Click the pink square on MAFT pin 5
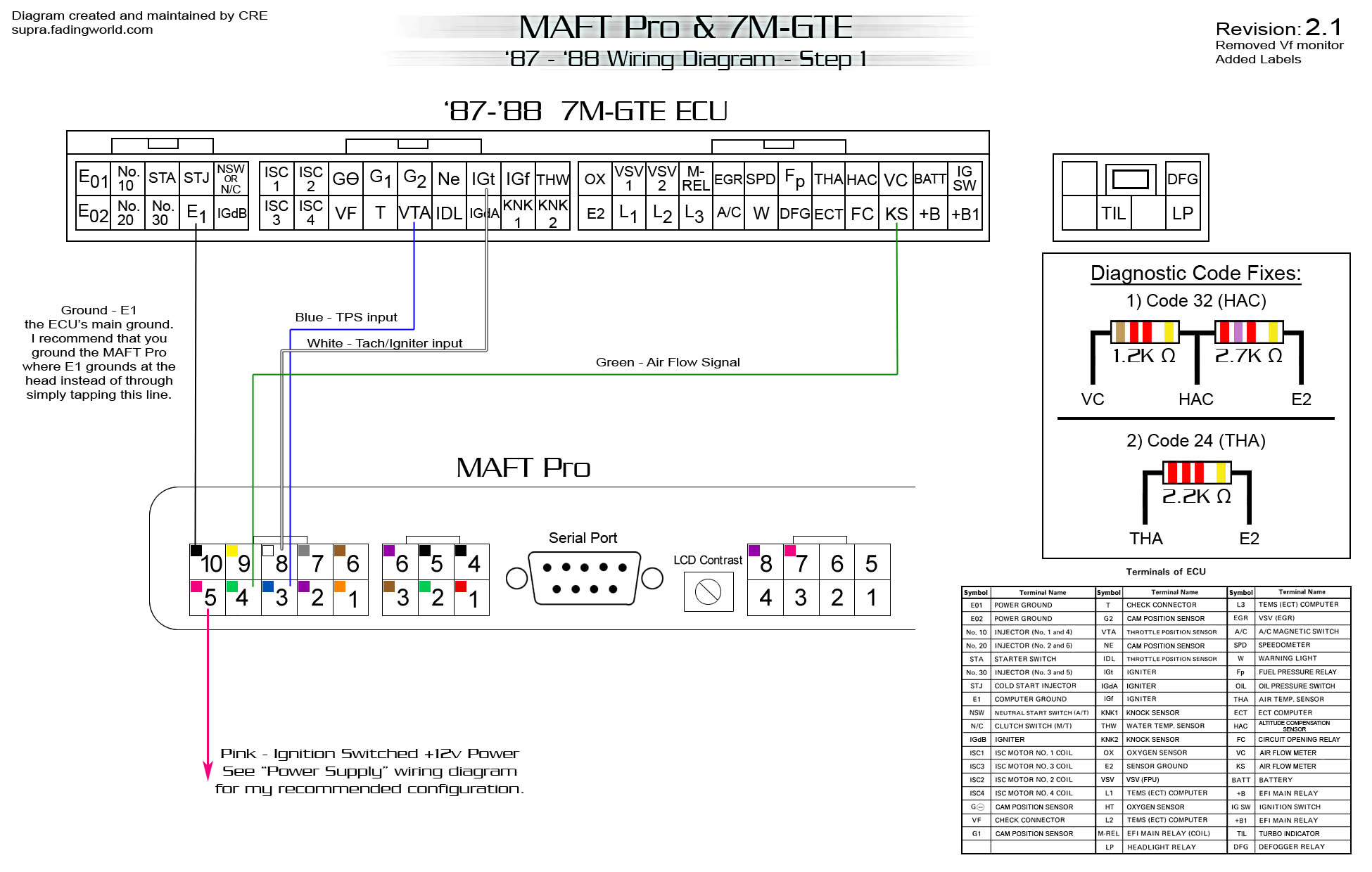Viewport: 1372px width, 872px height. [196, 586]
